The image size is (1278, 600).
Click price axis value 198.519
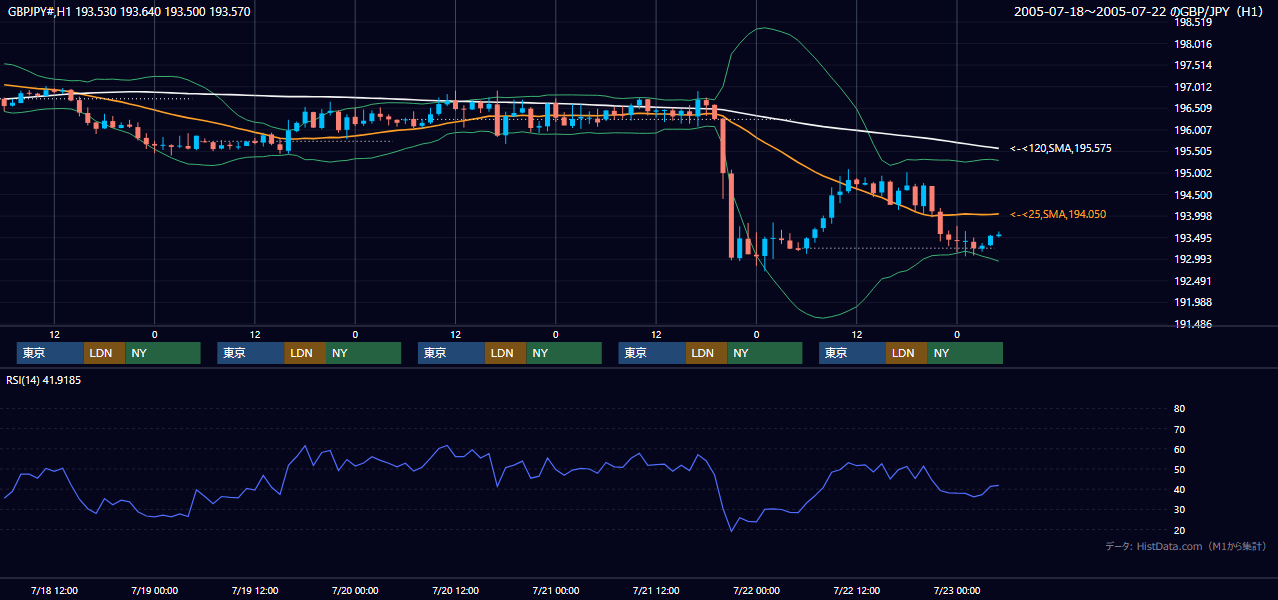[1193, 22]
